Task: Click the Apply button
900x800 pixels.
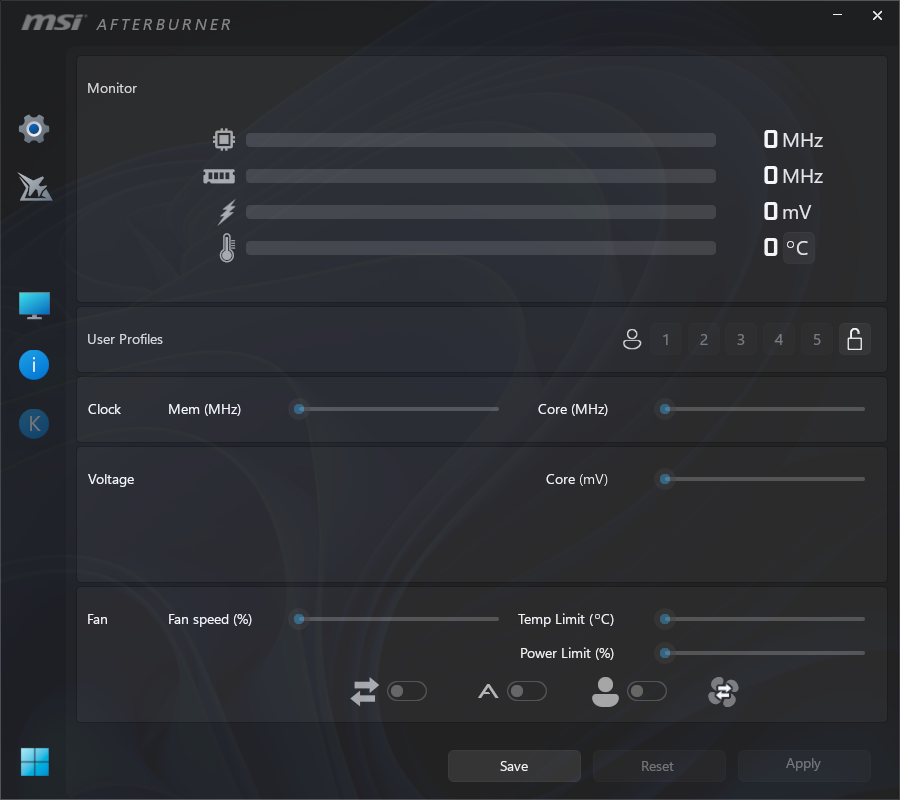Action: click(x=804, y=764)
